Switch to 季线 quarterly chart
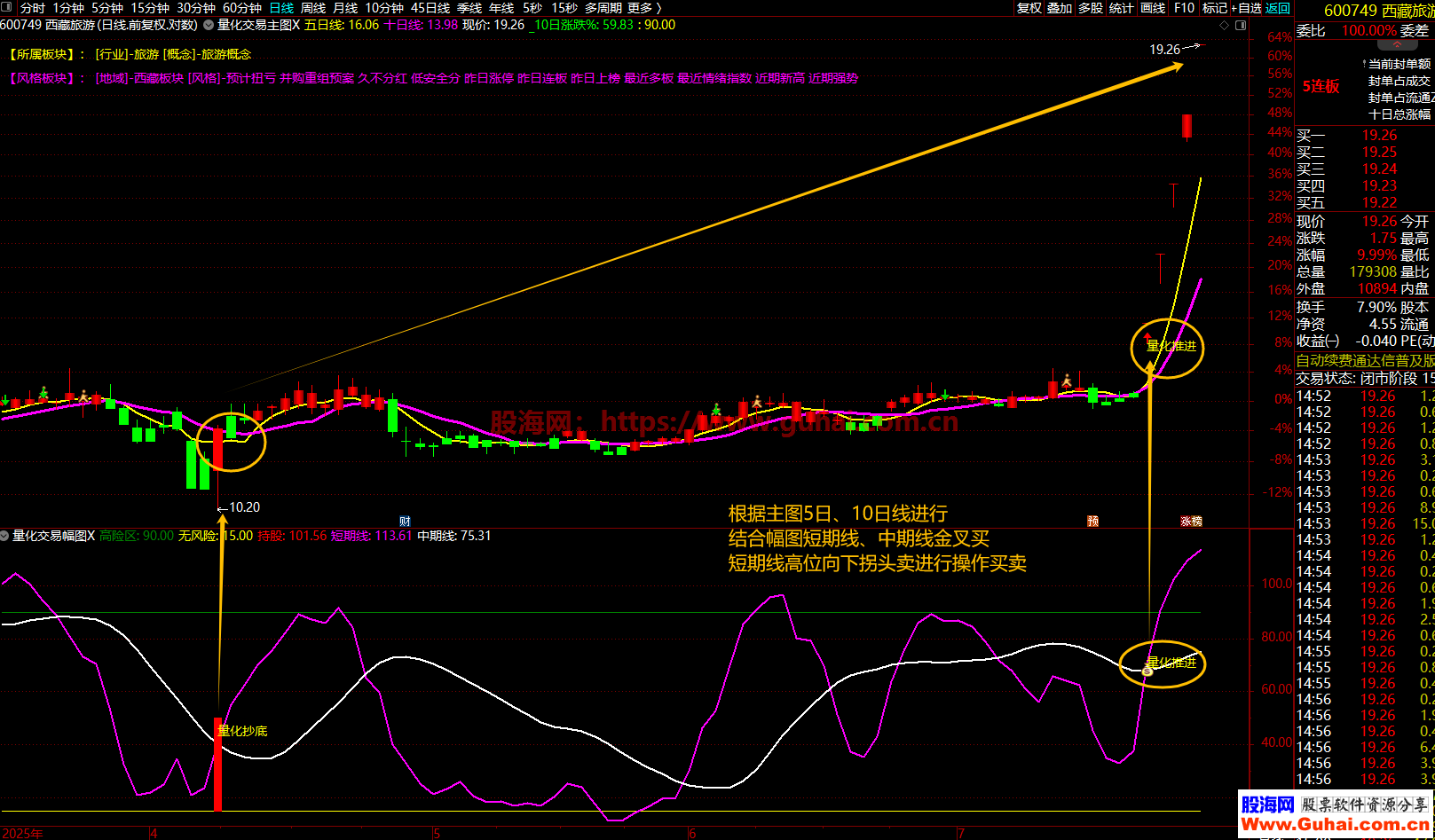 coord(469,8)
